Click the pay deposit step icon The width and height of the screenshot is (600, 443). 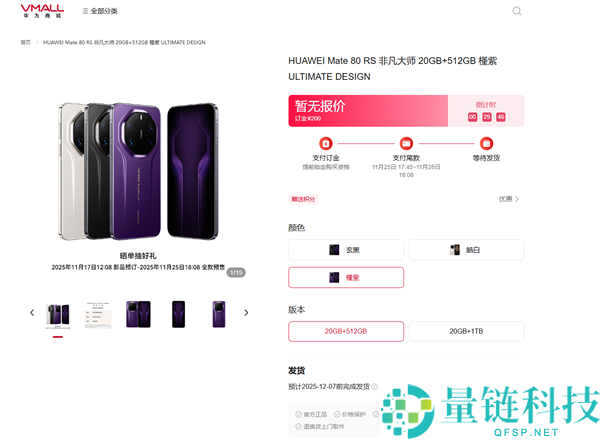pos(326,143)
